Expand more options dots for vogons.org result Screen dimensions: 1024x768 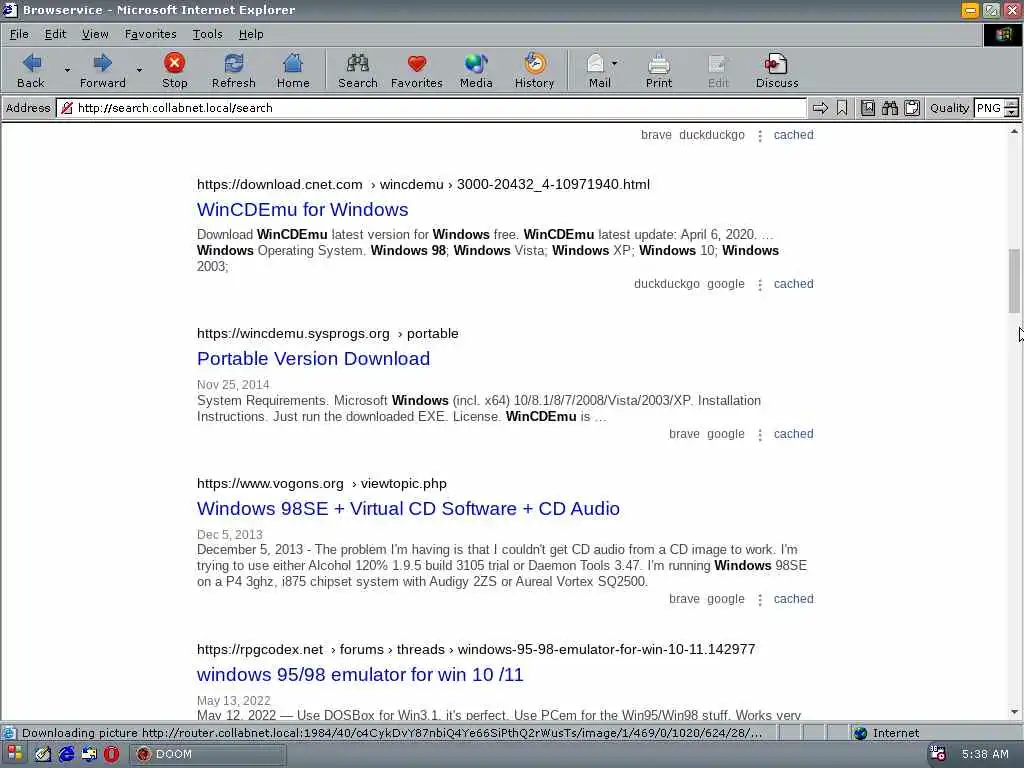760,600
